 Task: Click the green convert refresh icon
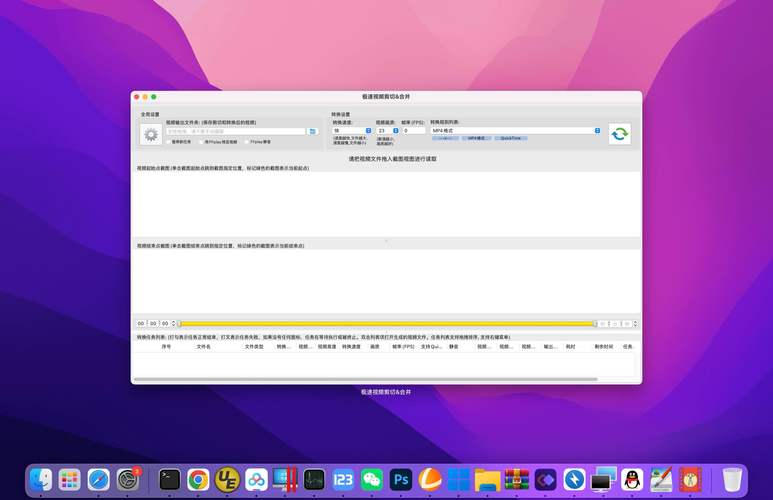620,134
